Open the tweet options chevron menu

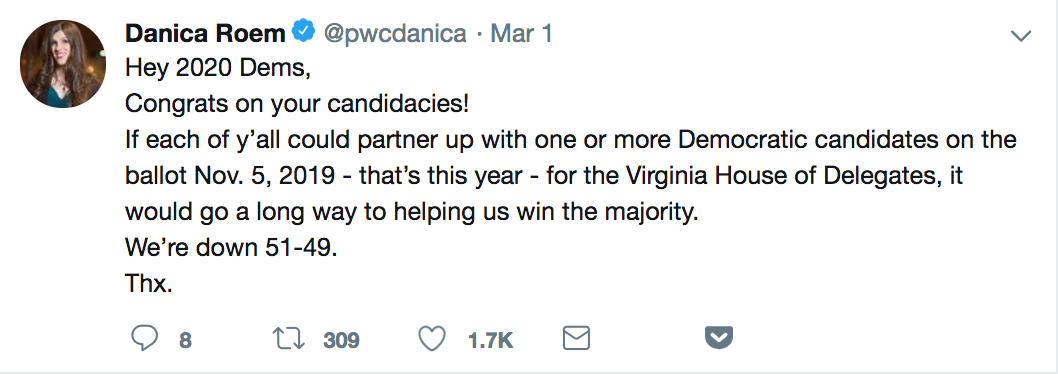tap(1021, 36)
